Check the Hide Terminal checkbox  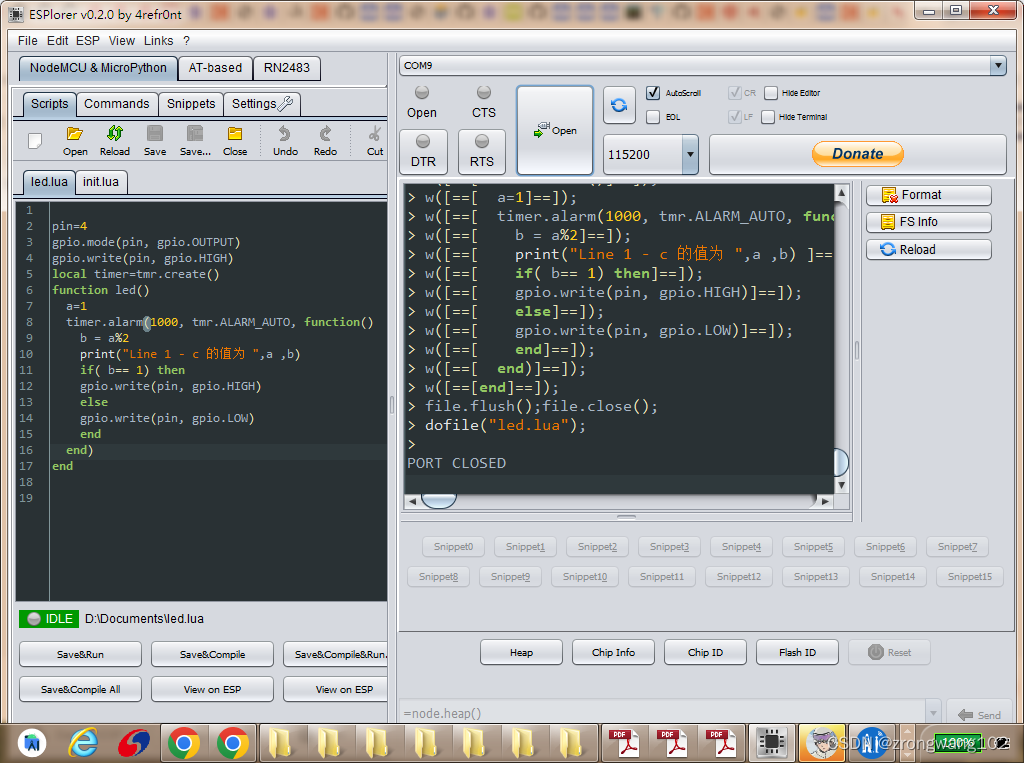click(768, 117)
